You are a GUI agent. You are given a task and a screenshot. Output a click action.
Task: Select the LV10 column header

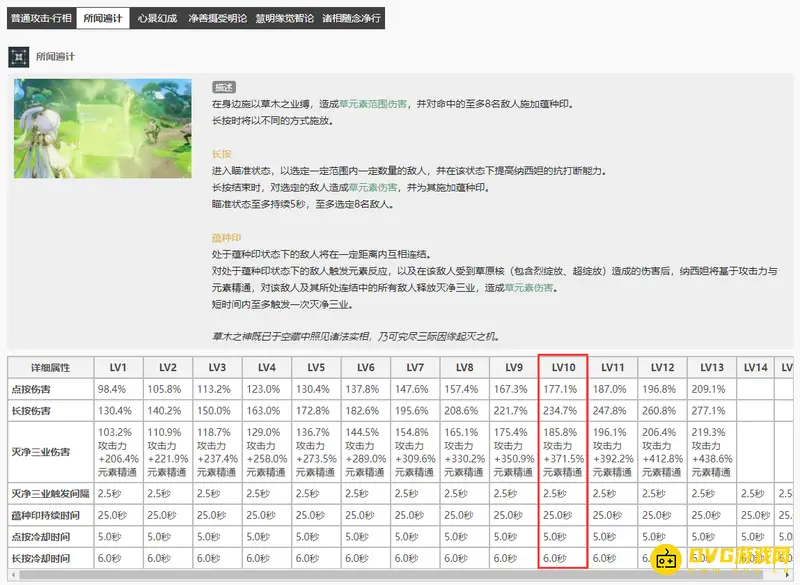pyautogui.click(x=561, y=367)
